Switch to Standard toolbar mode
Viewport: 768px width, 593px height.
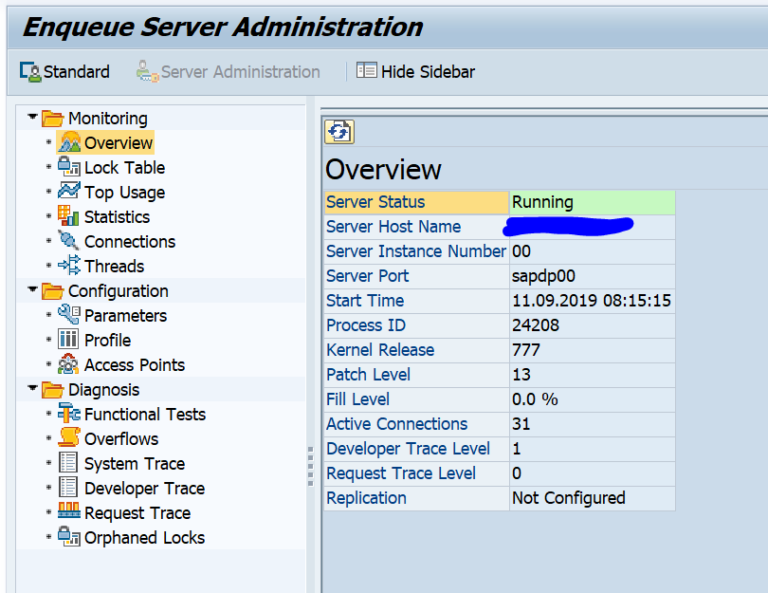pyautogui.click(x=65, y=72)
